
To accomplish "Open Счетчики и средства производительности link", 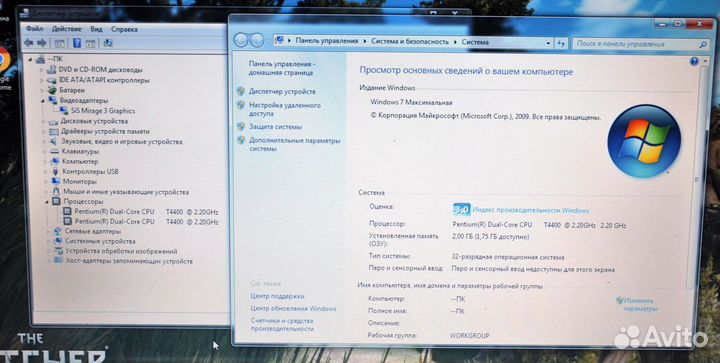I will click(282, 324).
